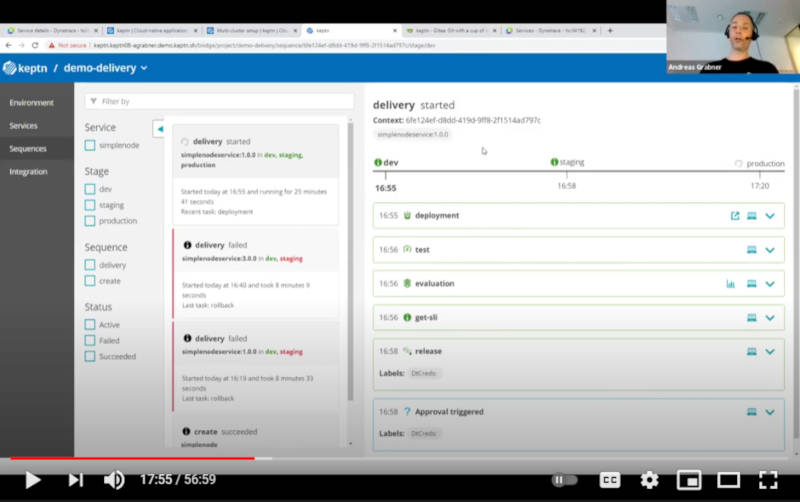Click the deployment task icon

[x=407, y=215]
